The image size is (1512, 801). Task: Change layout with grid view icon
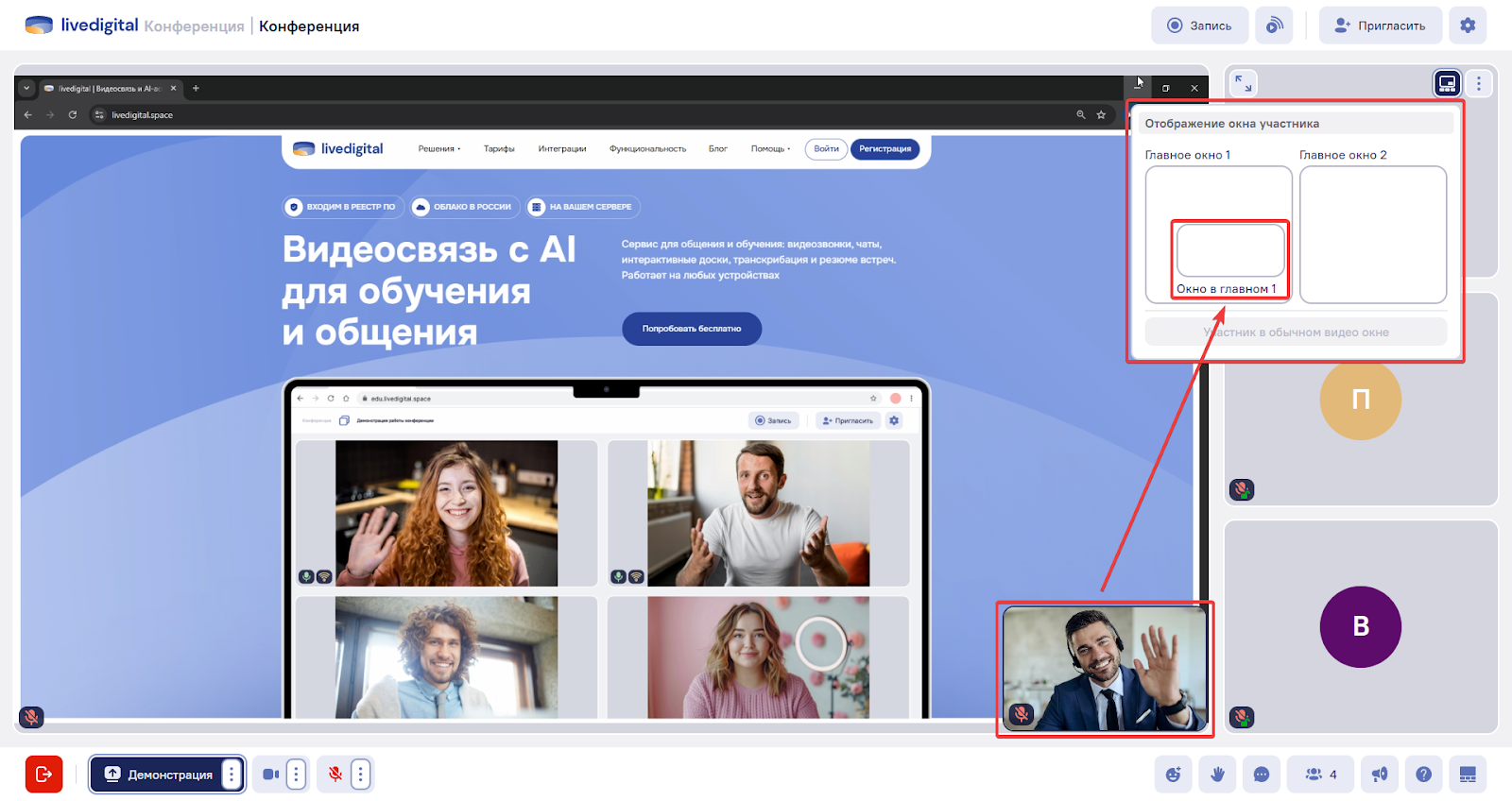pyautogui.click(x=1468, y=775)
